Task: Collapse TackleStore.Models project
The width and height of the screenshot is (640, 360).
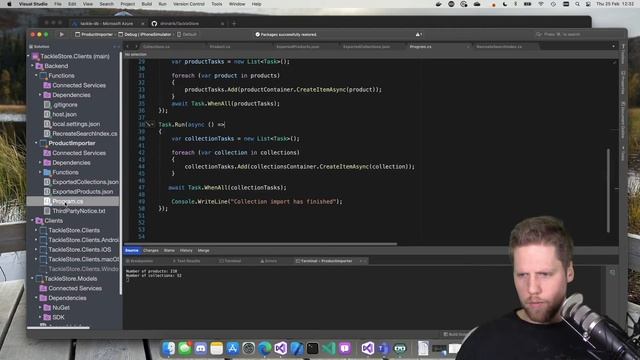Action: click(33, 278)
